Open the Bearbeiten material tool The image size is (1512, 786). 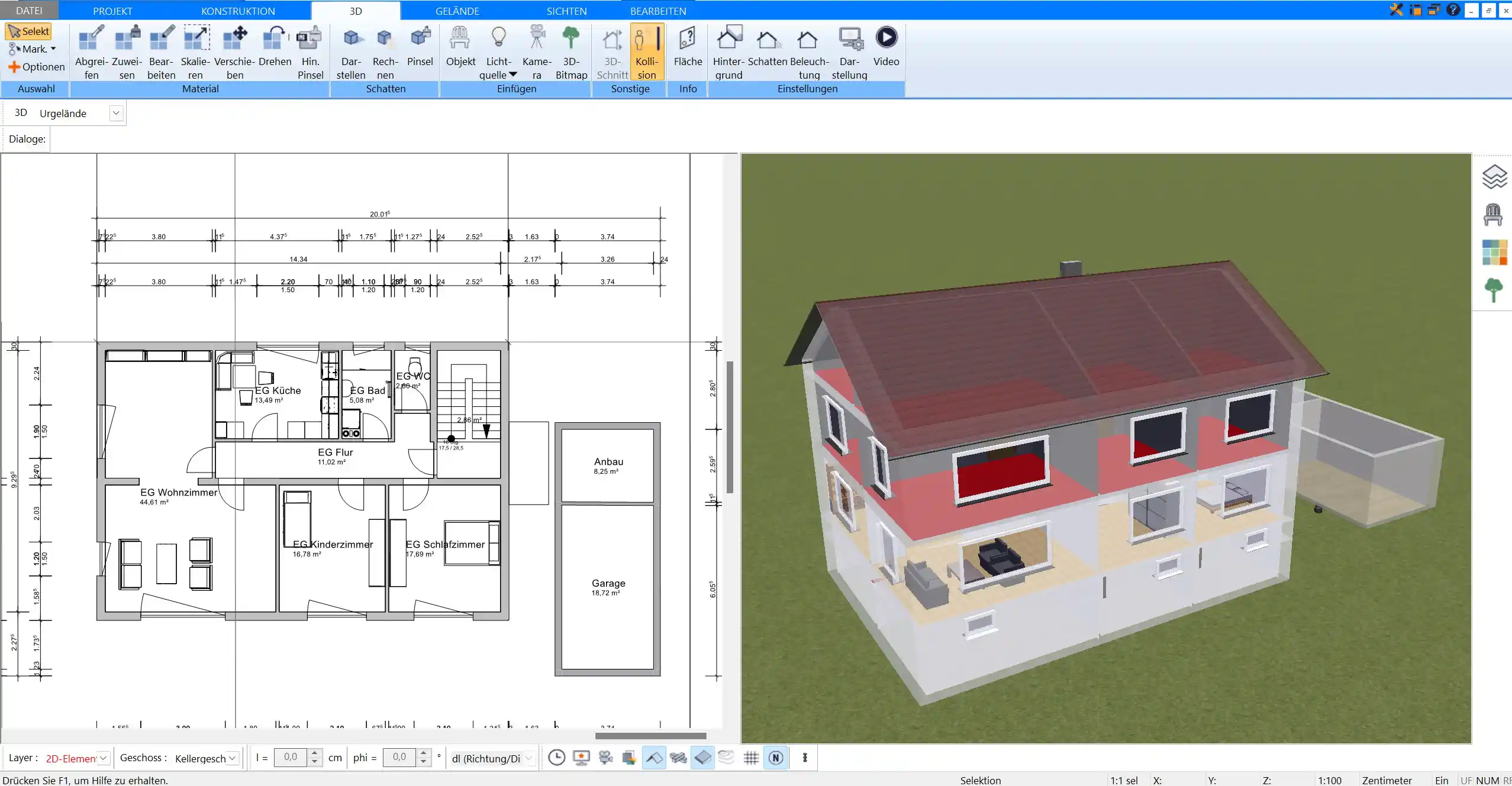click(162, 52)
